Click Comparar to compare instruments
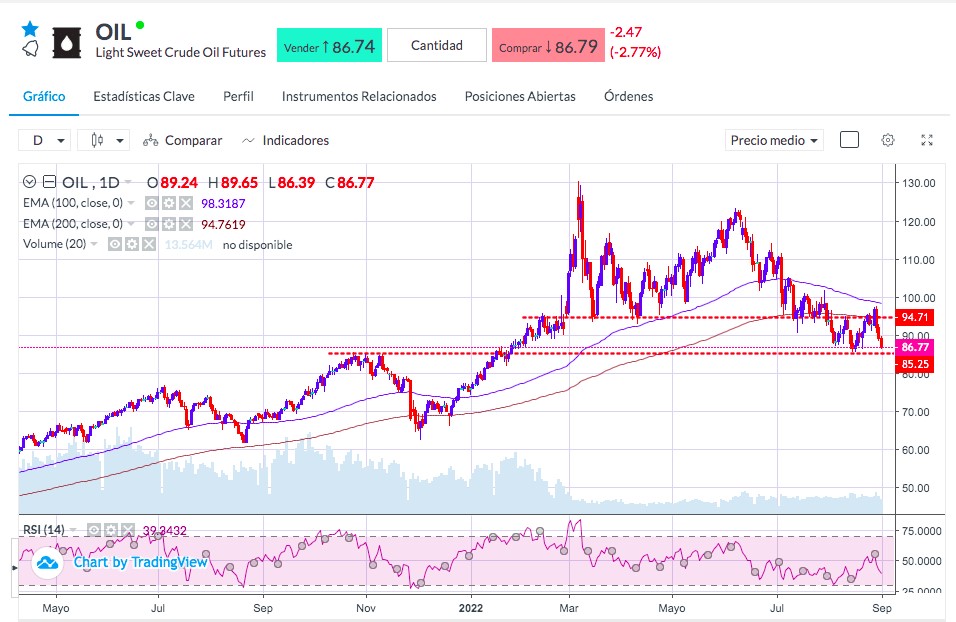This screenshot has width=956, height=622. (x=182, y=140)
